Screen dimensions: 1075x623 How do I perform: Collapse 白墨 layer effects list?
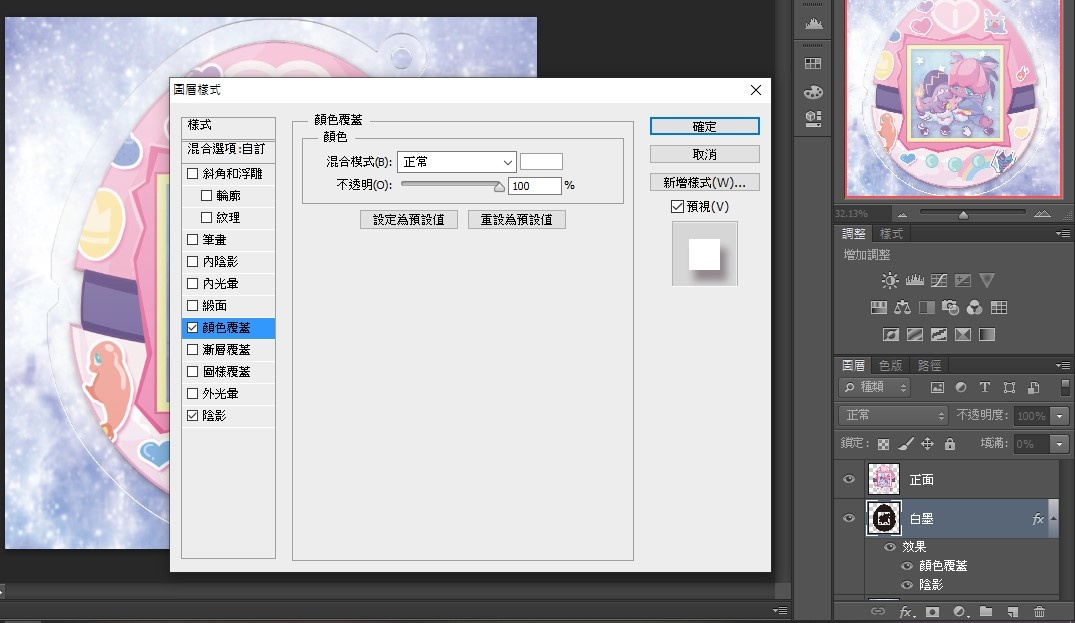tap(1054, 518)
